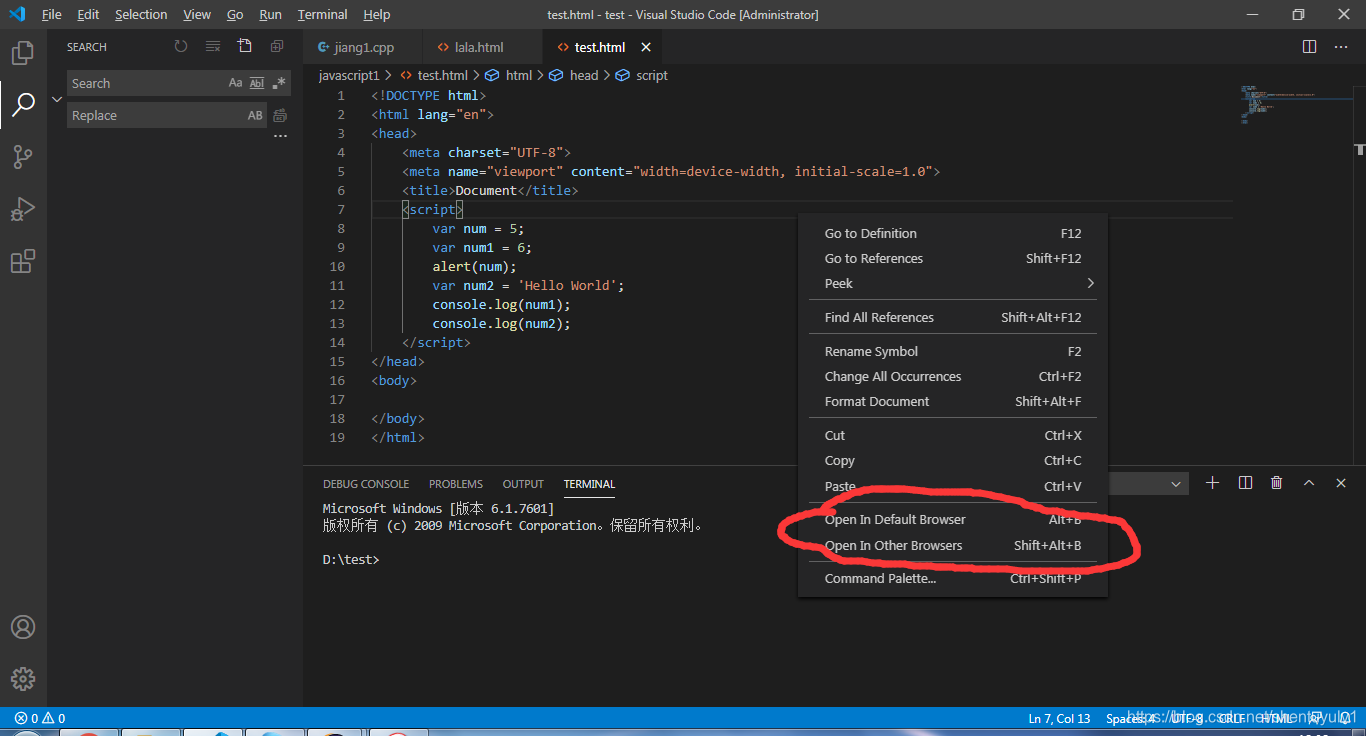Switch to the jiang1.cpp tab
Viewport: 1366px width, 736px height.
362,46
